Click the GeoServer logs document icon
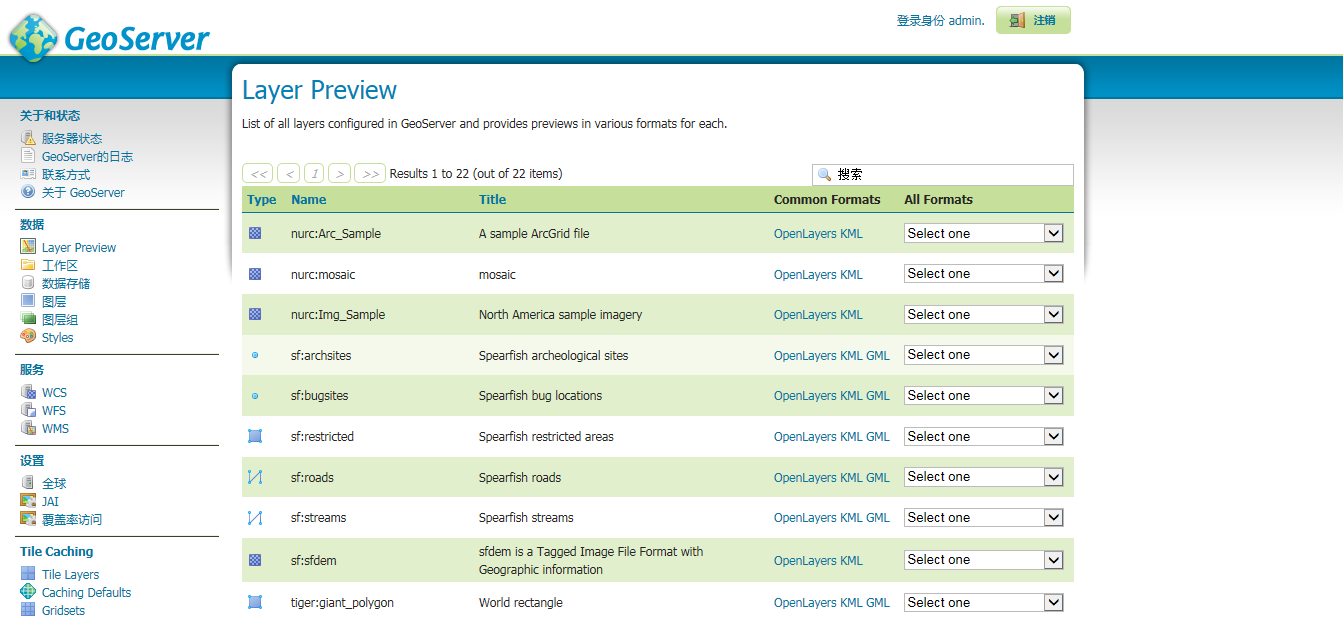Screen dimensions: 1343x622 pos(28,156)
